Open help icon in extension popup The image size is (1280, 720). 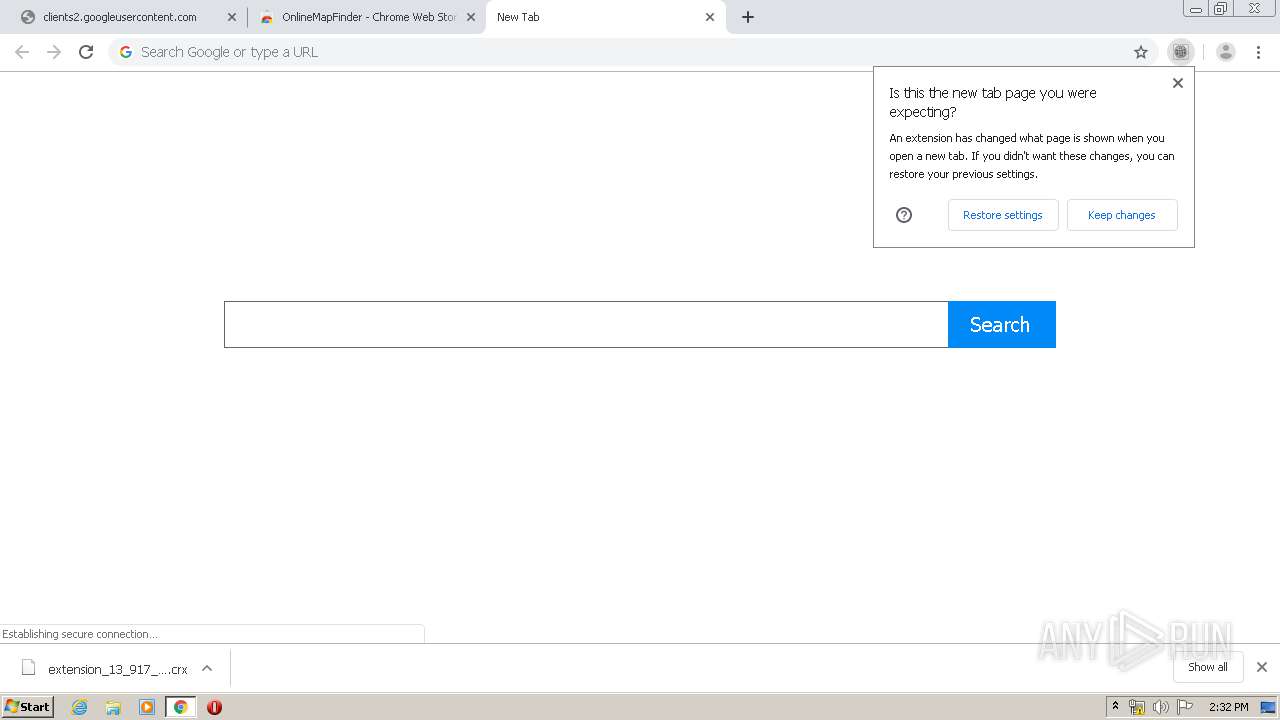click(904, 215)
